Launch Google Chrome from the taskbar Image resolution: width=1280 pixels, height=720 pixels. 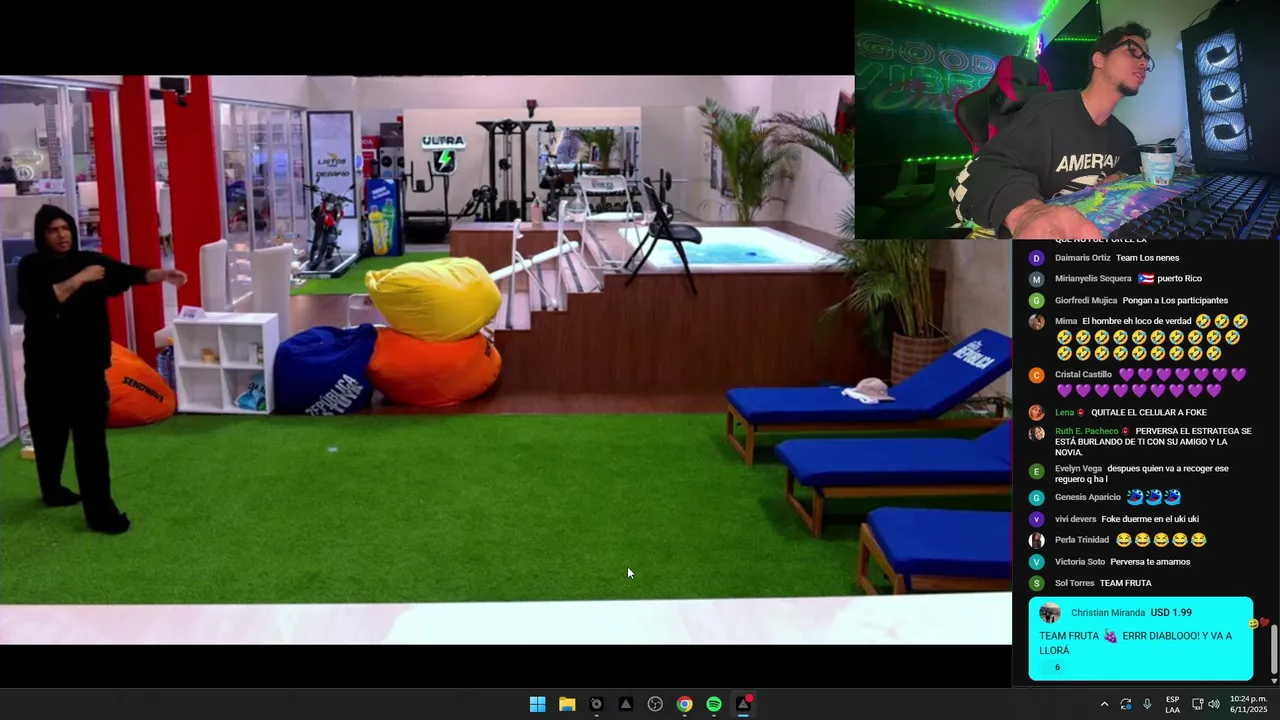pyautogui.click(x=684, y=704)
